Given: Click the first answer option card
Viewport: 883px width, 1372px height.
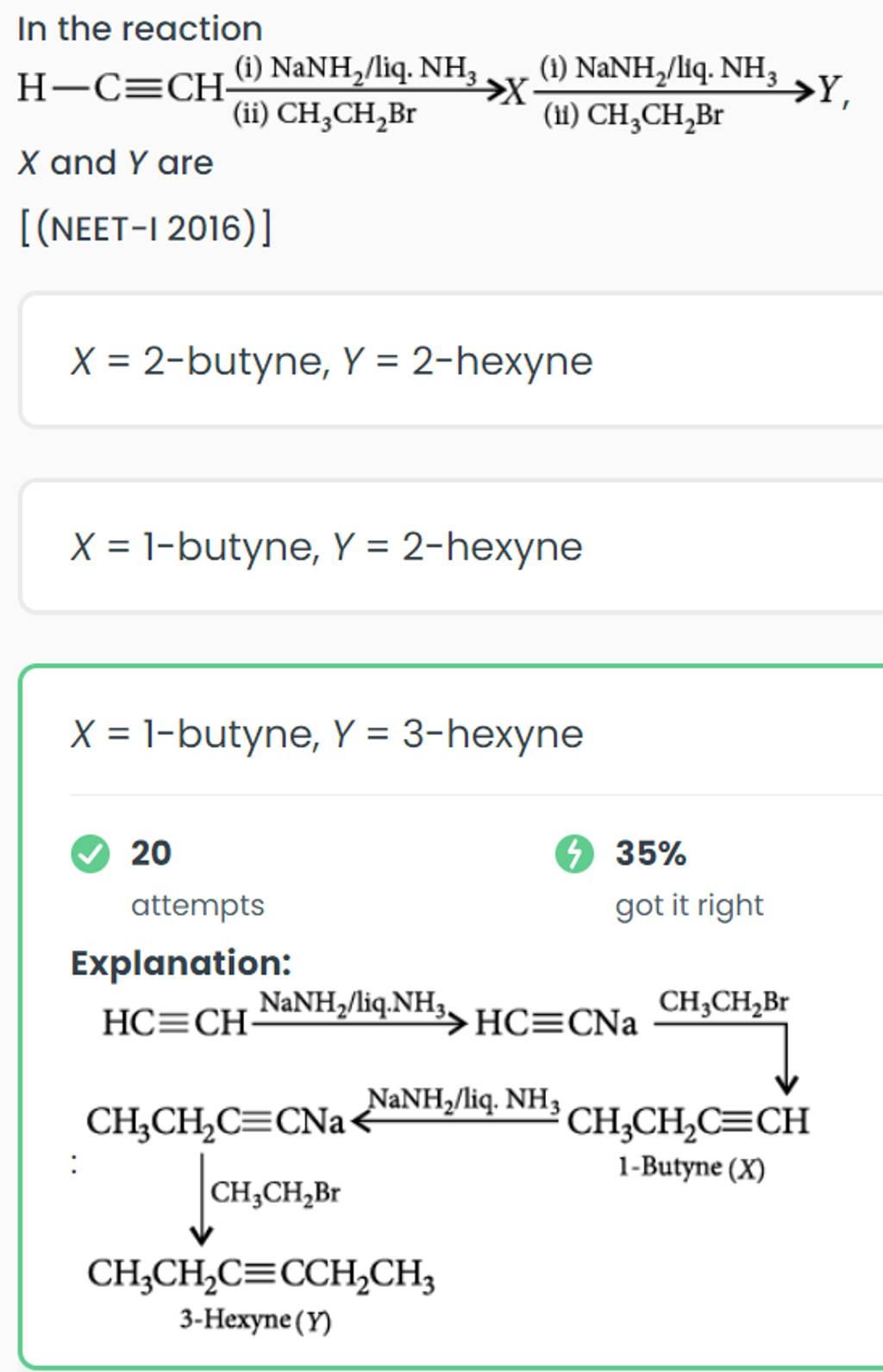Looking at the screenshot, I should coord(441,360).
